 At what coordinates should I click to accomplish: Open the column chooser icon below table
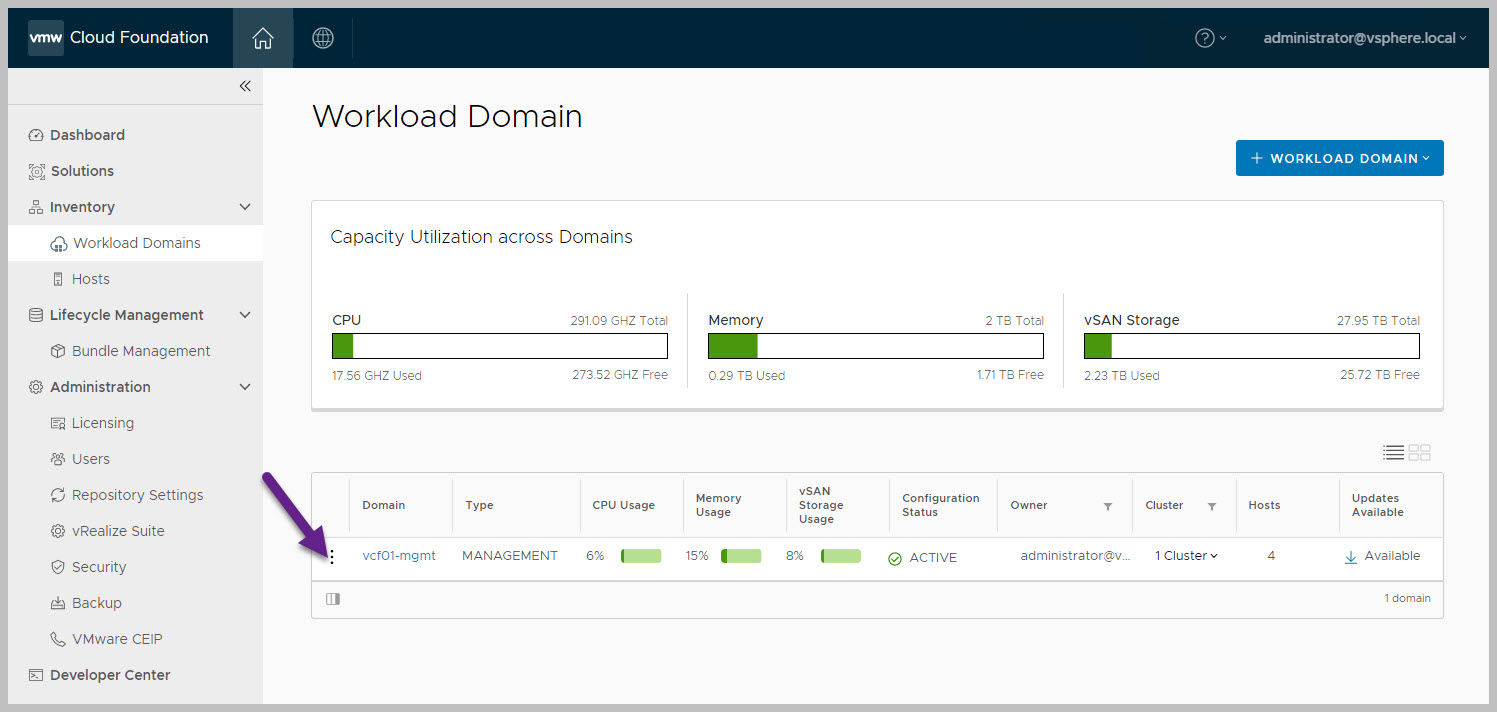(x=333, y=599)
